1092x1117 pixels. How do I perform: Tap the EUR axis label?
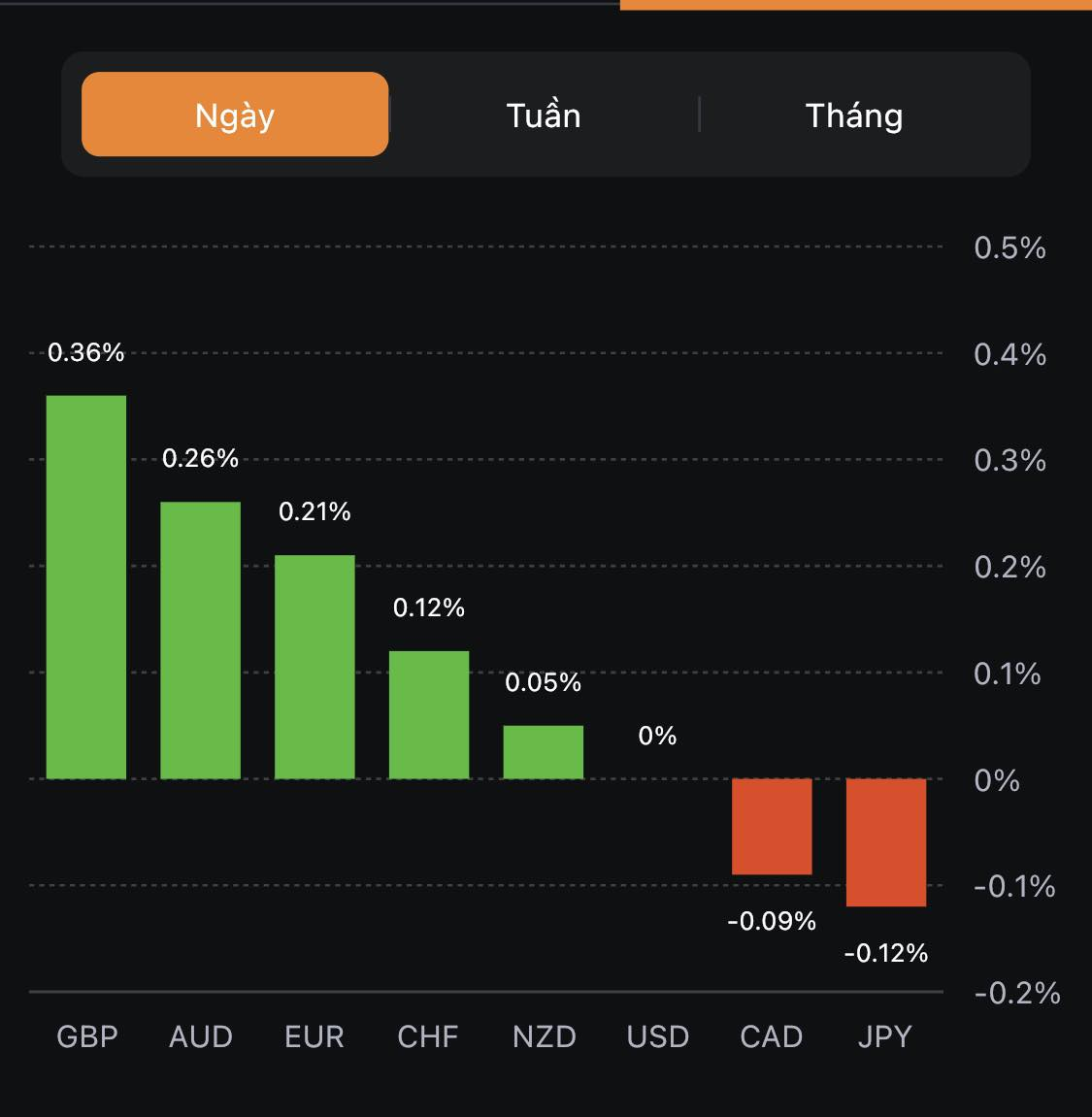coord(314,1036)
